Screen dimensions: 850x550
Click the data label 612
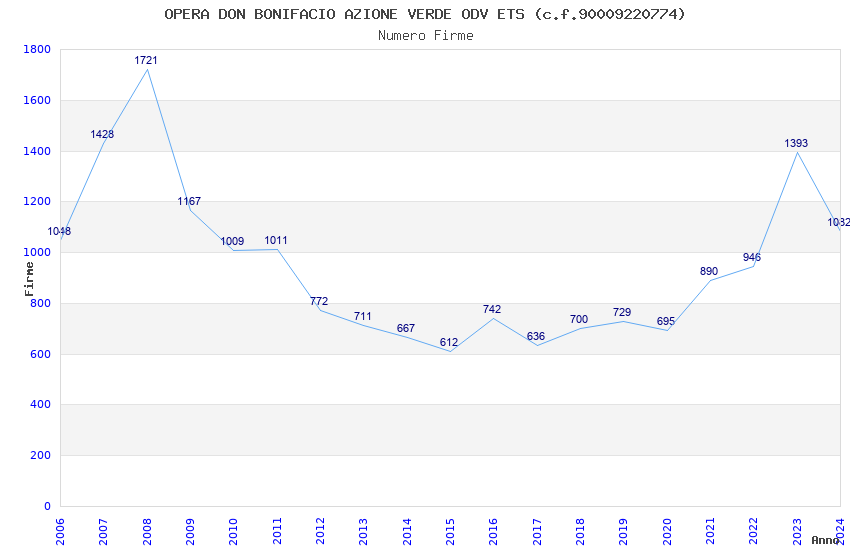tap(449, 342)
